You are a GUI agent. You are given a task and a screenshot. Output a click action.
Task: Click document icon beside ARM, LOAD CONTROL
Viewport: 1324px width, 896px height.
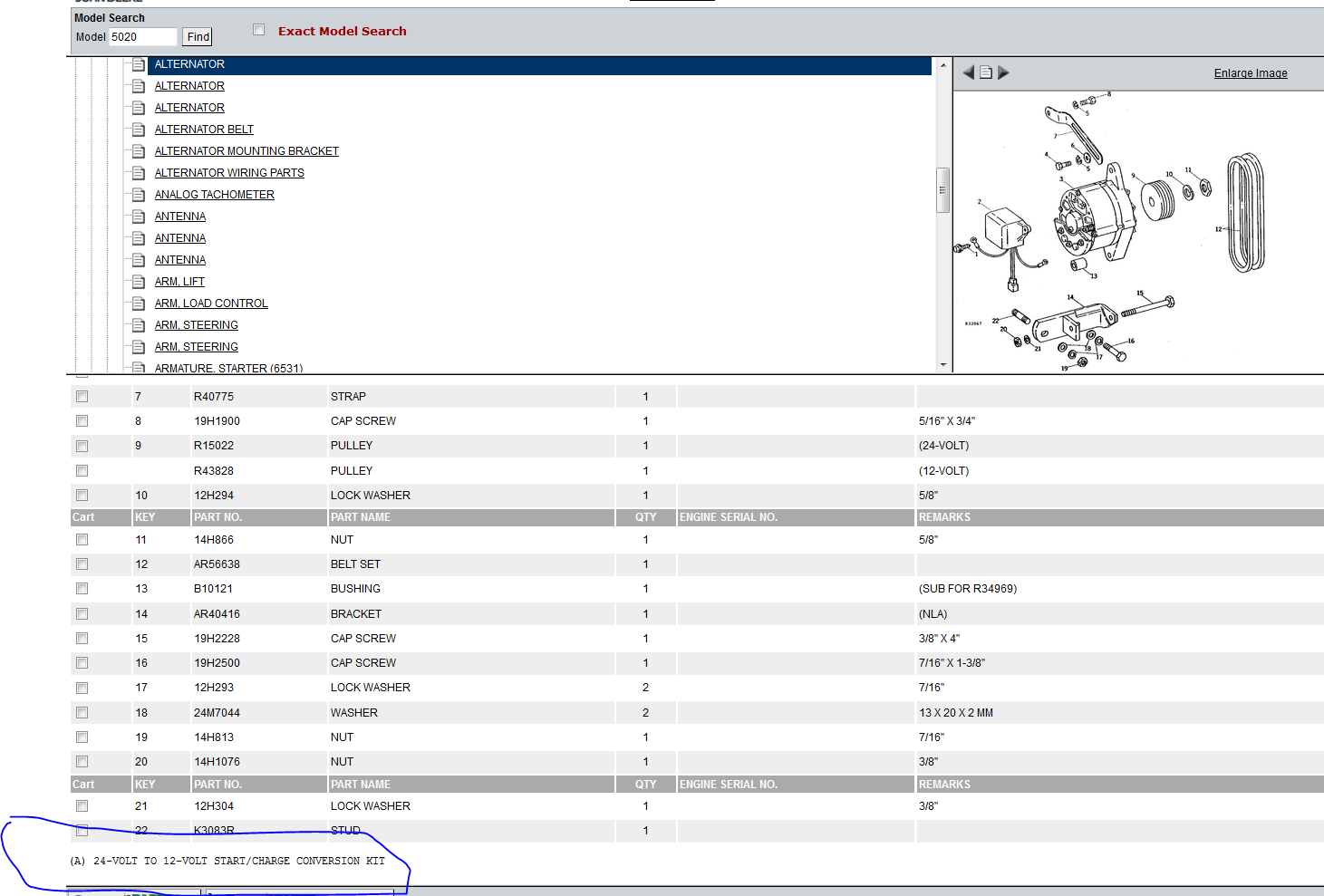(x=139, y=303)
